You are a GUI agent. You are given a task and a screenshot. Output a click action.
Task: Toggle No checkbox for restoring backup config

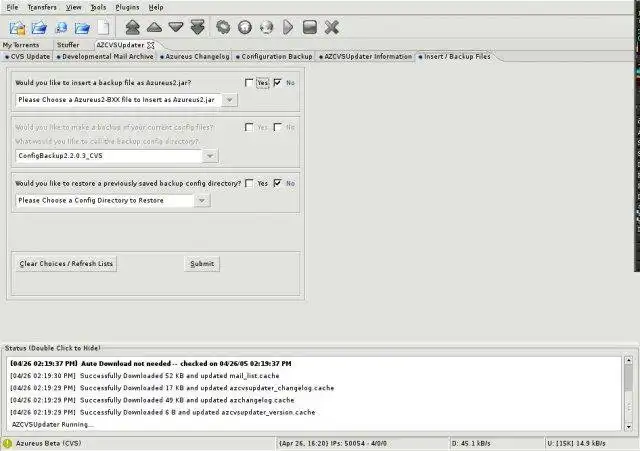point(278,183)
